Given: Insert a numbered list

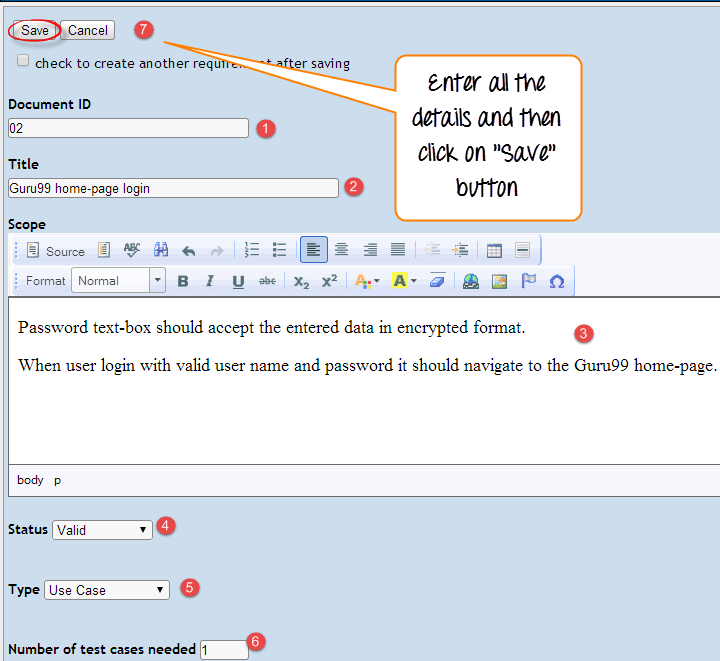Looking at the screenshot, I should pyautogui.click(x=252, y=251).
